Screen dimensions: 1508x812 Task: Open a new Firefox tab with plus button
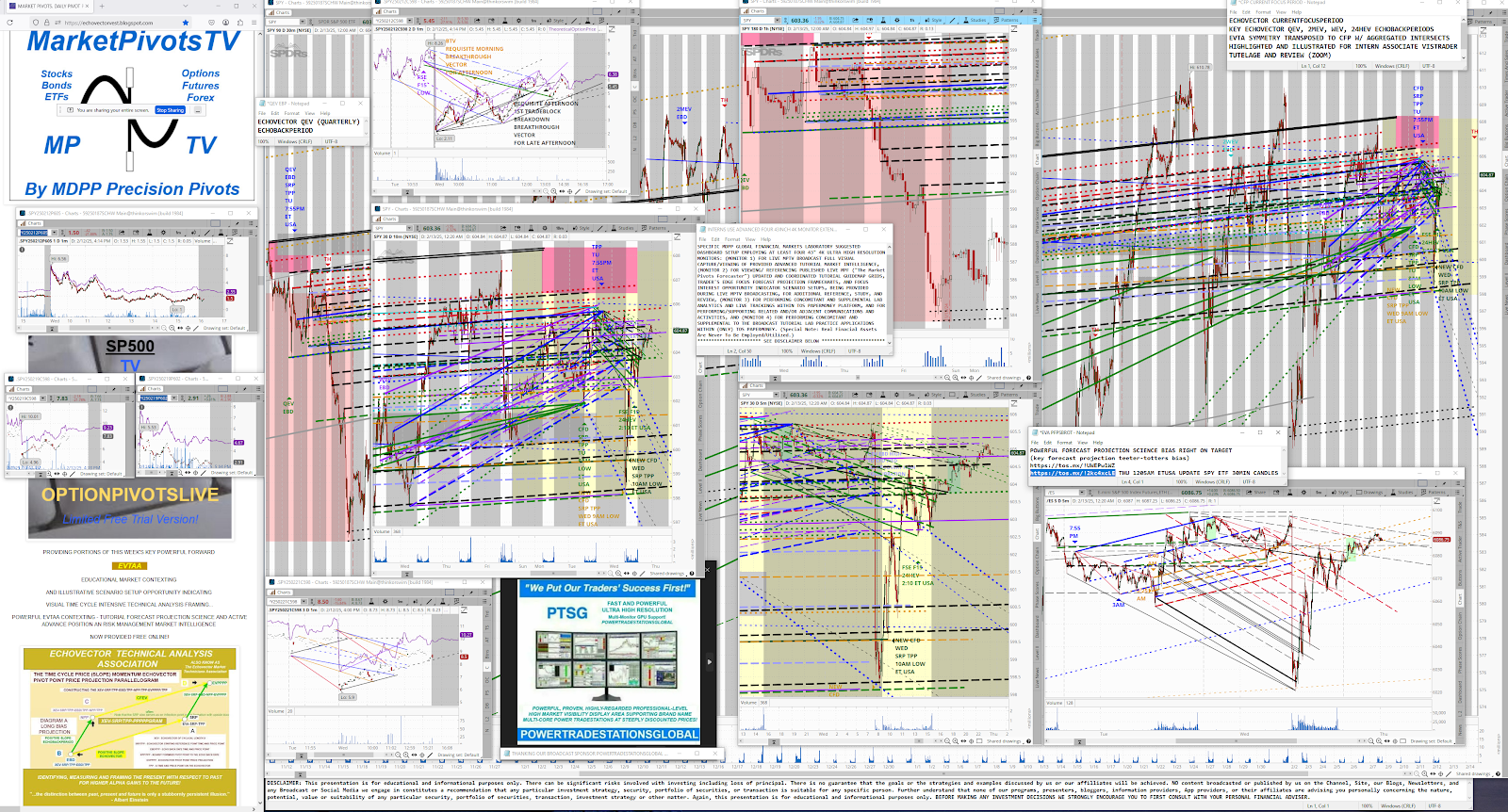tap(102, 6)
